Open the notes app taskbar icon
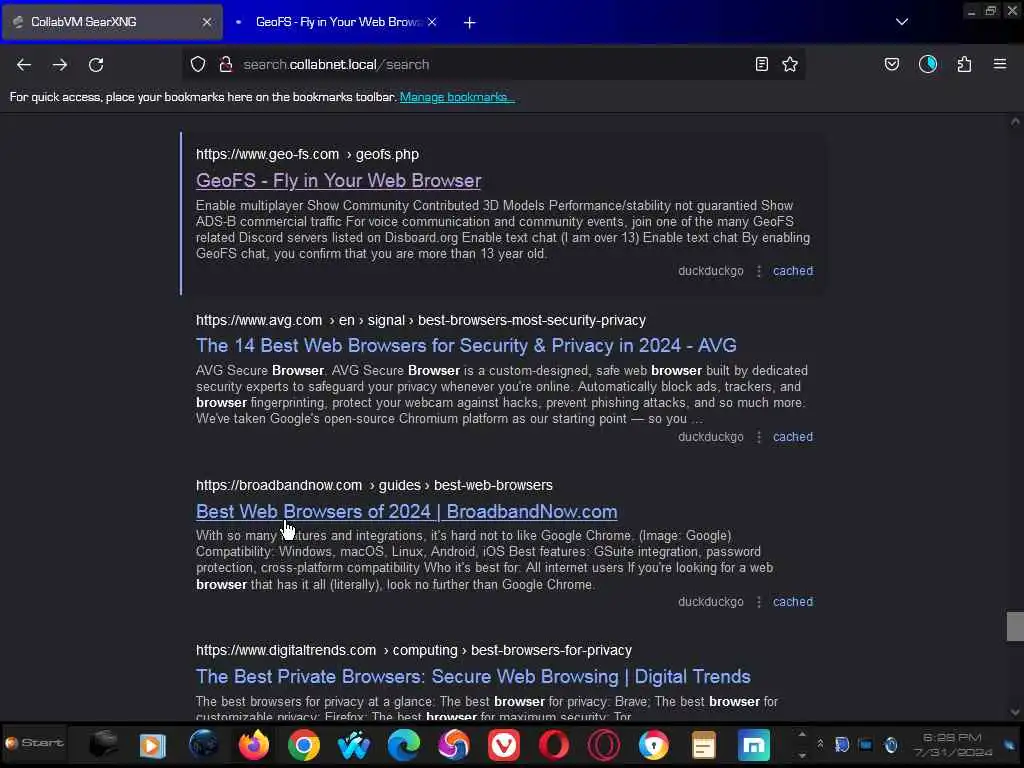 (x=703, y=745)
